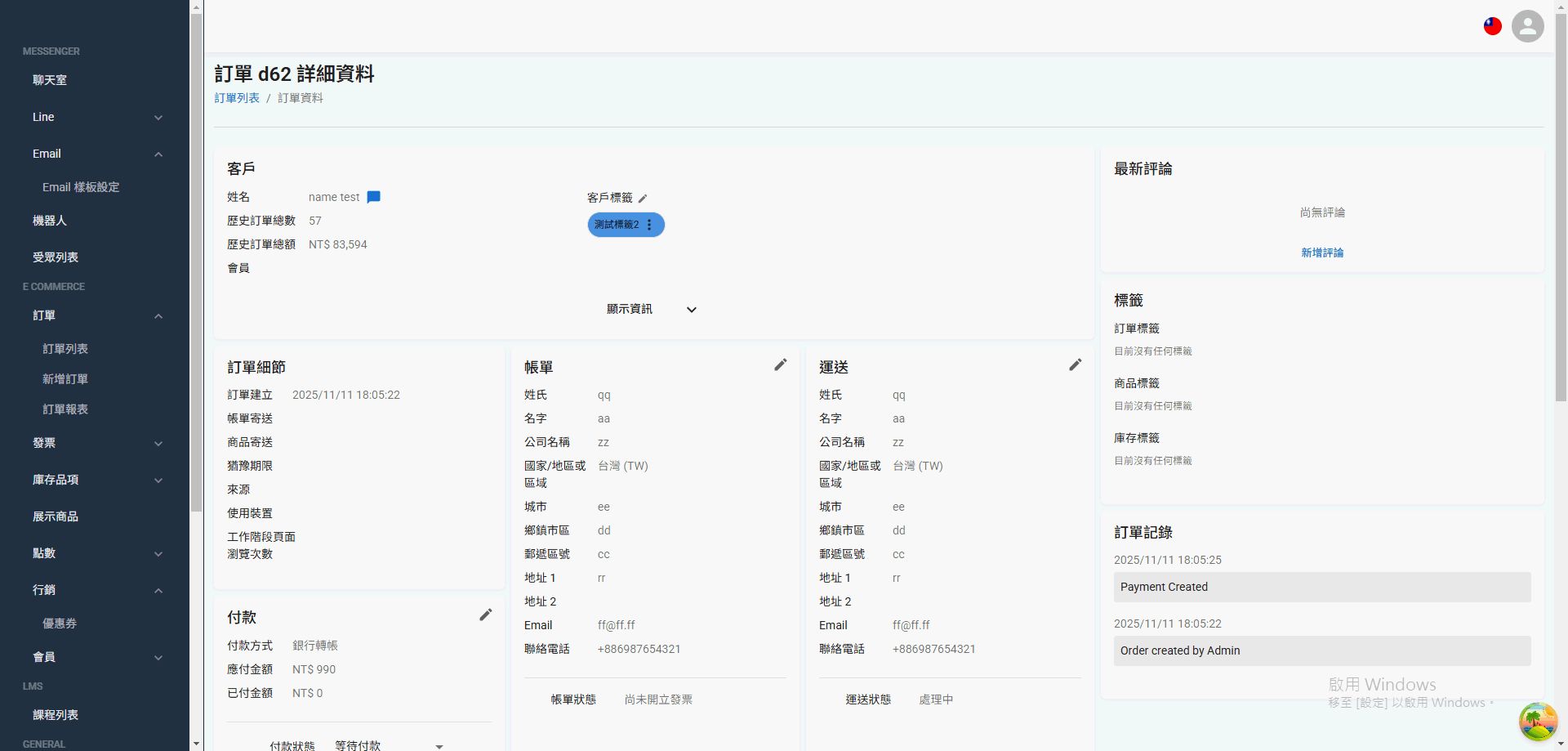The height and width of the screenshot is (751, 1568).
Task: Click the 尚無評論 placeholder text
Action: [x=1322, y=212]
